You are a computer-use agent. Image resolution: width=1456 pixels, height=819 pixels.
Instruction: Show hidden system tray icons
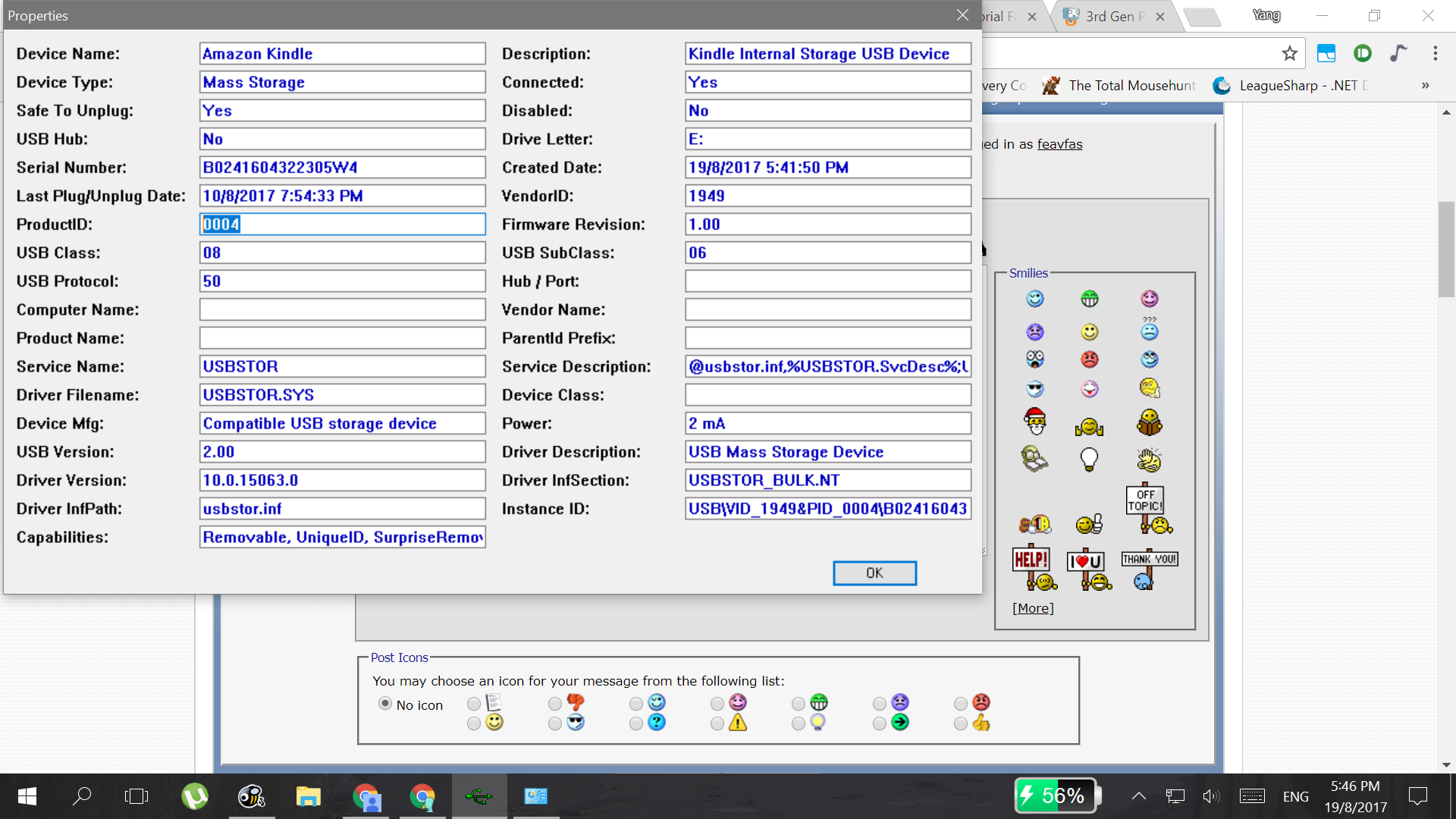pos(1138,795)
